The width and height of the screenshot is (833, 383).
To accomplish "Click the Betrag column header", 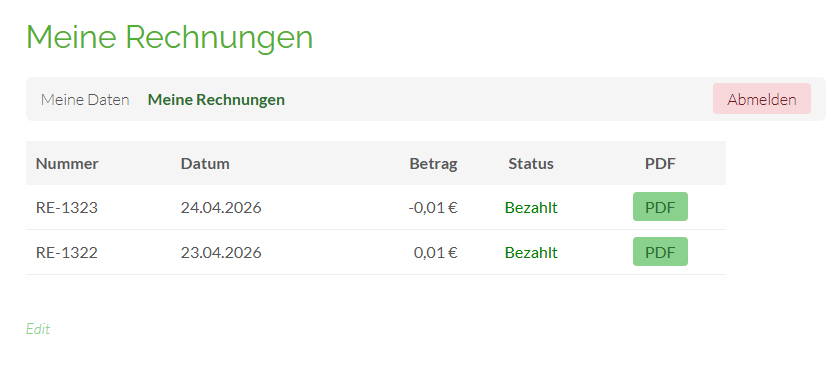I will tap(434, 164).
